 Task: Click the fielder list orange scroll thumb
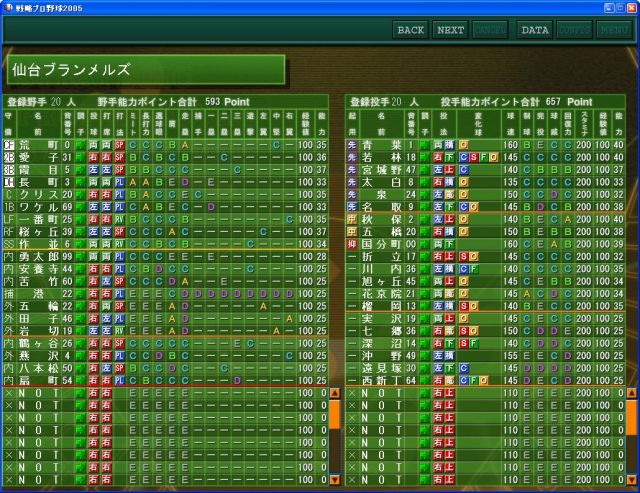(x=335, y=415)
